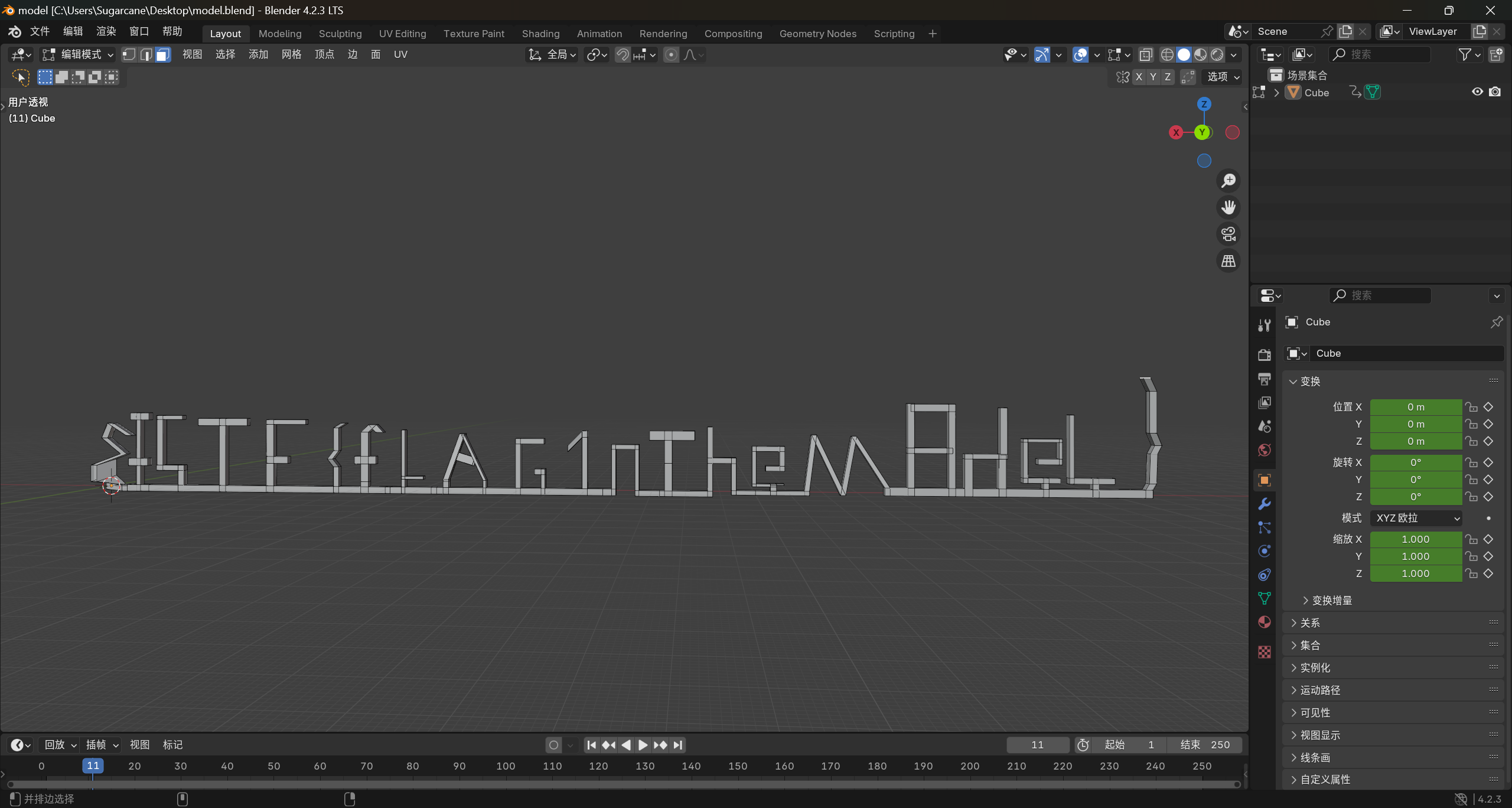Switch to the Sculpting workspace tab

click(x=340, y=34)
